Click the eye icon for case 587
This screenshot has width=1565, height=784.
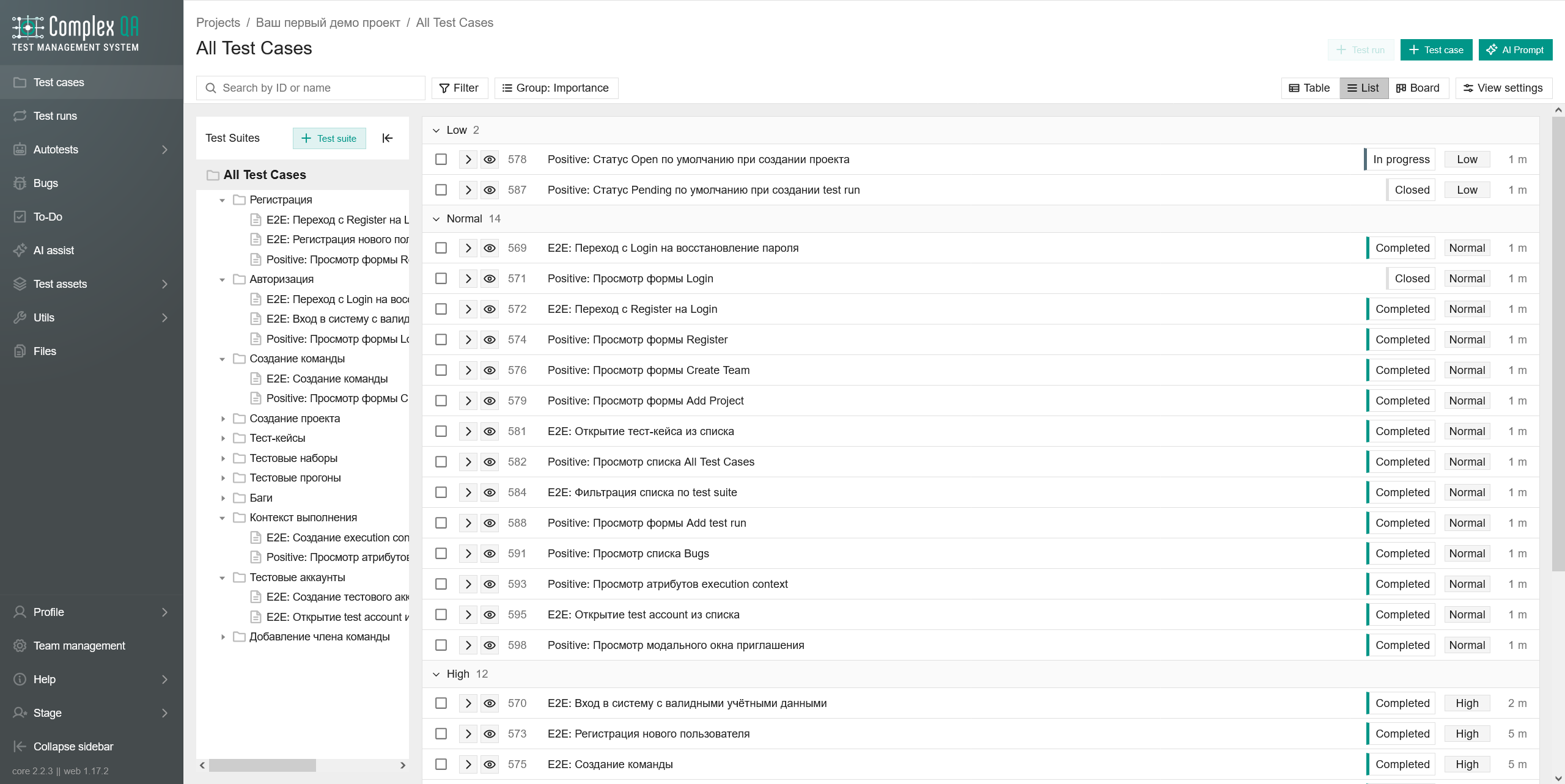click(x=490, y=190)
